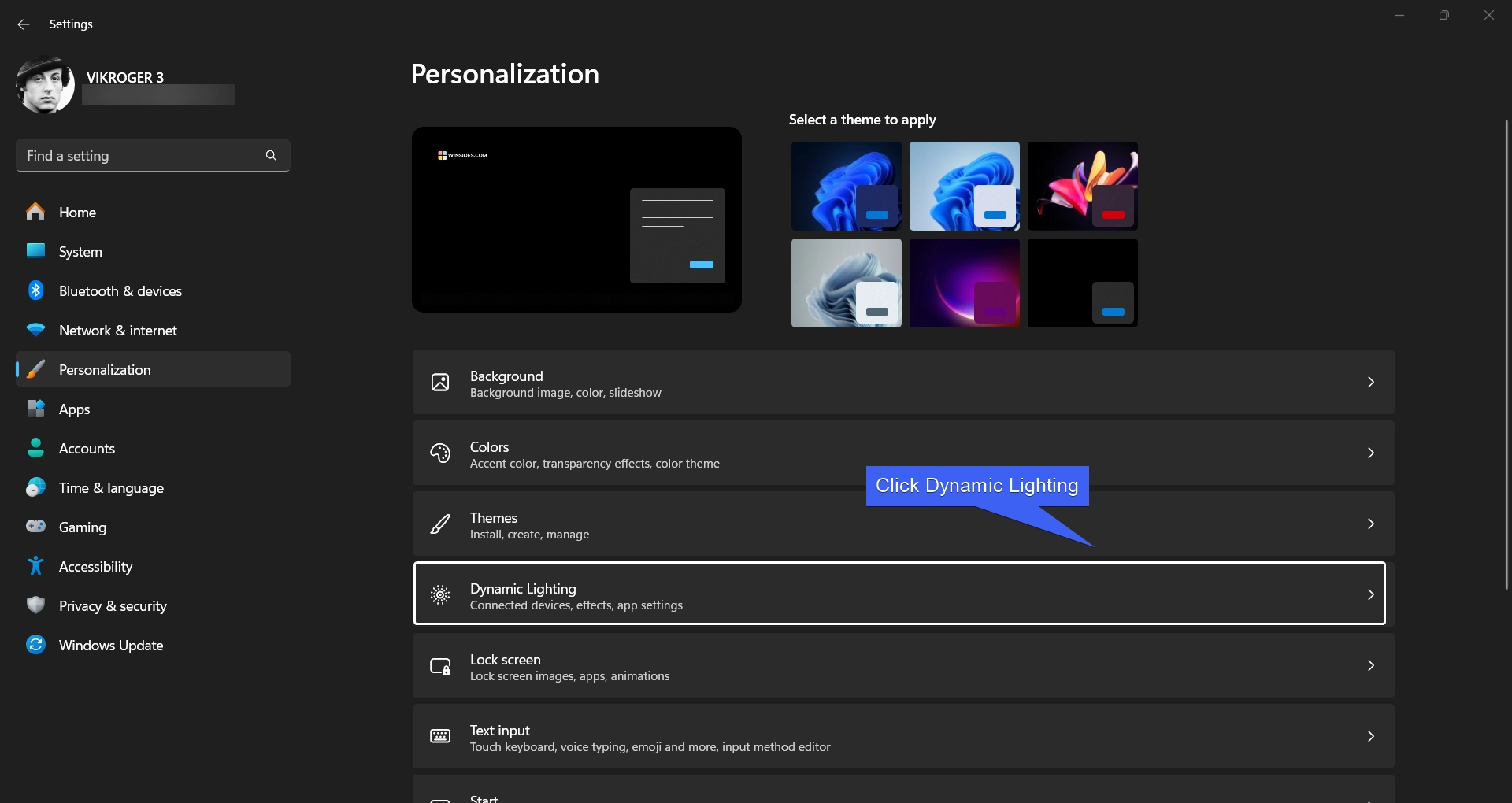The width and height of the screenshot is (1512, 803).
Task: Click the Apps label in sidebar
Action: click(74, 409)
